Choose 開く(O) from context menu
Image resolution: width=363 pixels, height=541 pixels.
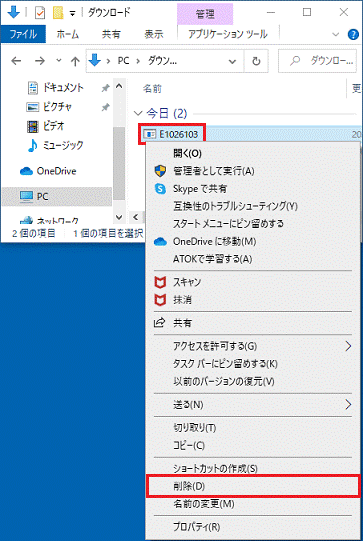click(x=253, y=153)
